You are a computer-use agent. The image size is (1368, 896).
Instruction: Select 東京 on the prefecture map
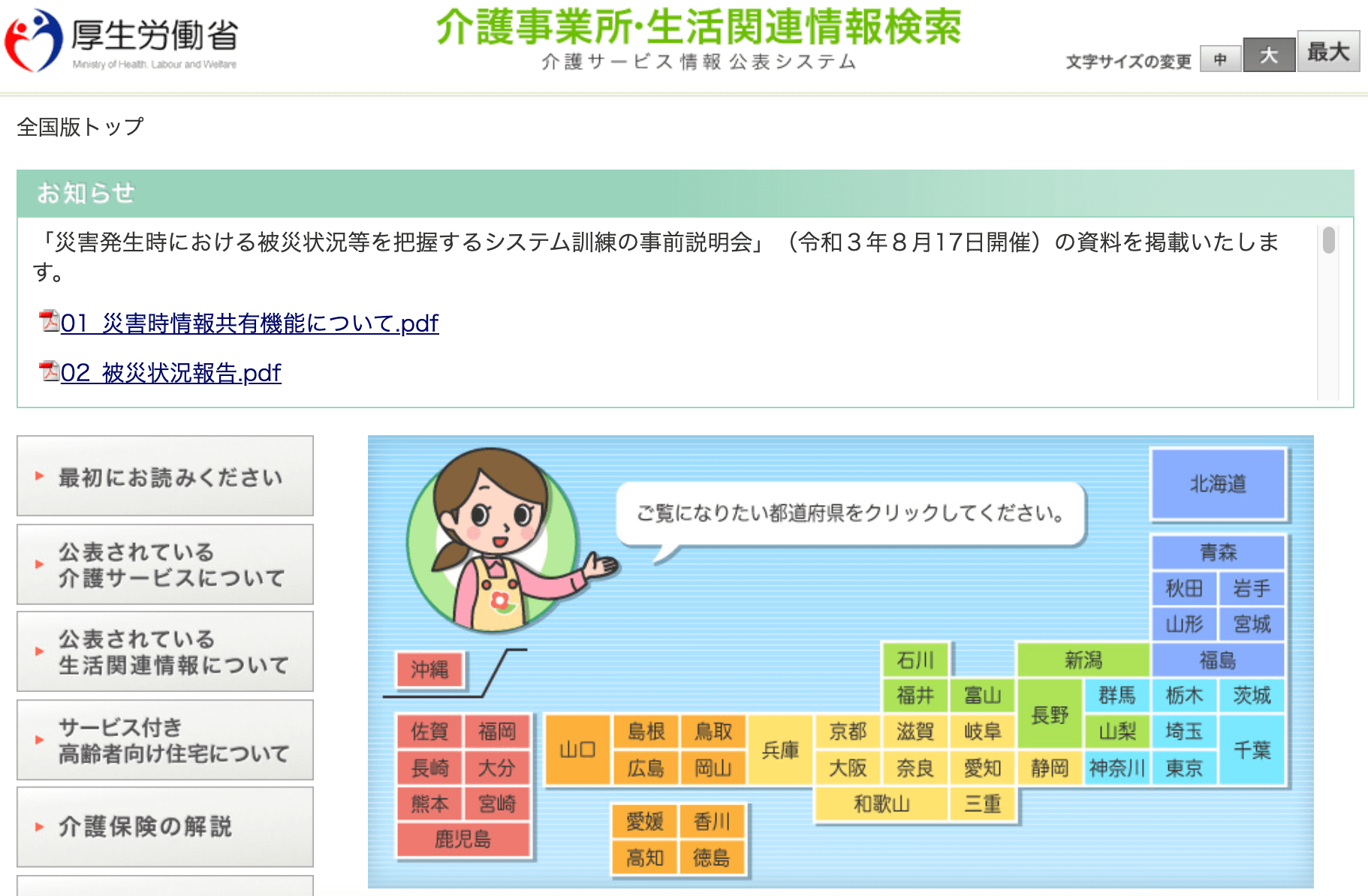pyautogui.click(x=1184, y=768)
